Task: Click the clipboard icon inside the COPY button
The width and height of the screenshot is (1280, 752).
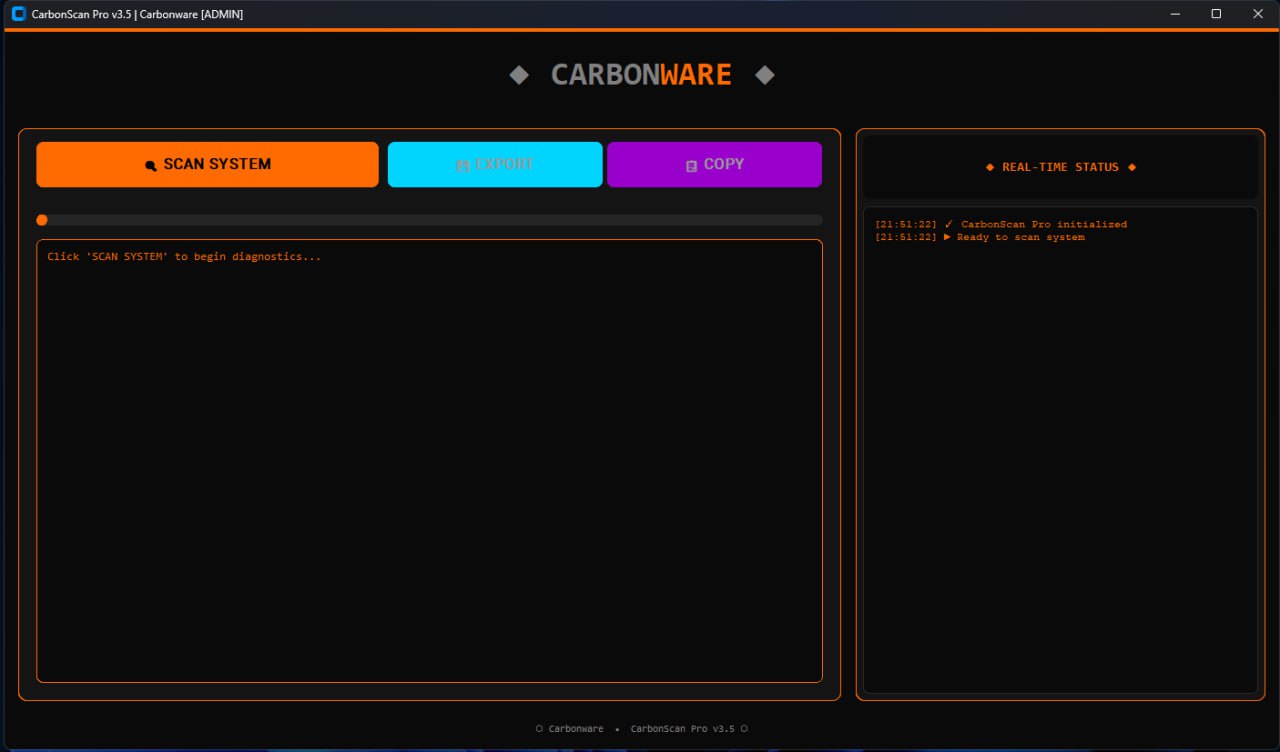Action: pos(692,164)
